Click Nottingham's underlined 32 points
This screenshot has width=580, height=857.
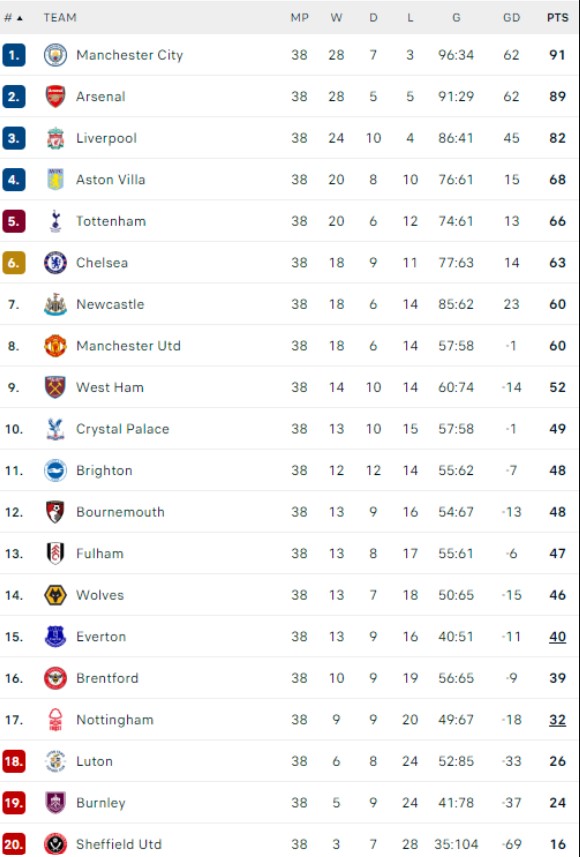(x=558, y=720)
